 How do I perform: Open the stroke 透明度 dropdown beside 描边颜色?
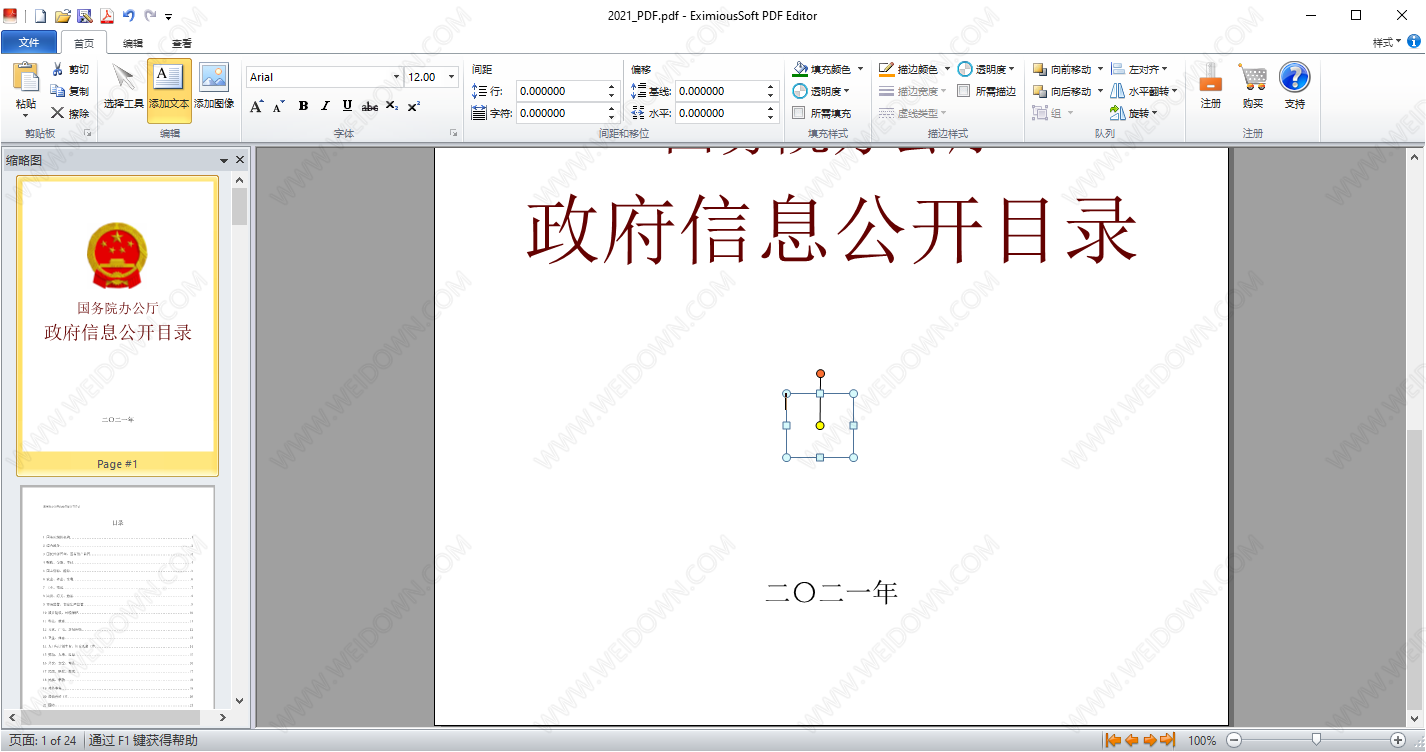pos(1012,69)
